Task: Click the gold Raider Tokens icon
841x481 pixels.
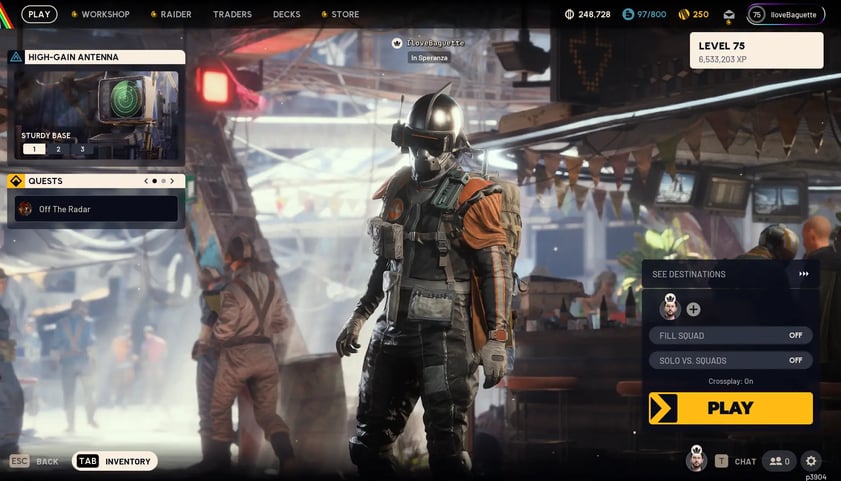Action: 684,15
